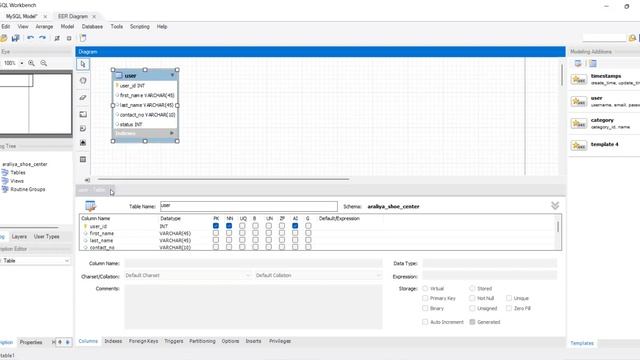Click the Redo arrow icon

click(42, 38)
